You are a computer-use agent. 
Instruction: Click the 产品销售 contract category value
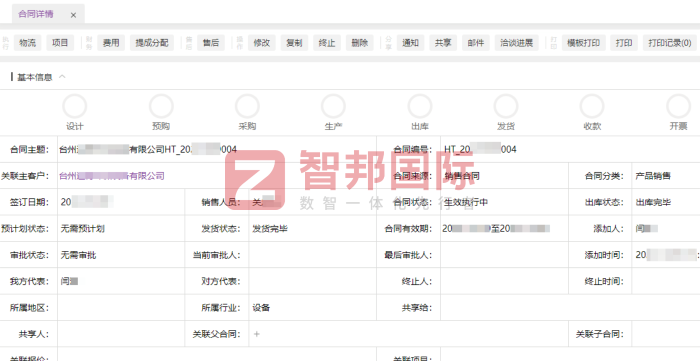[653, 176]
